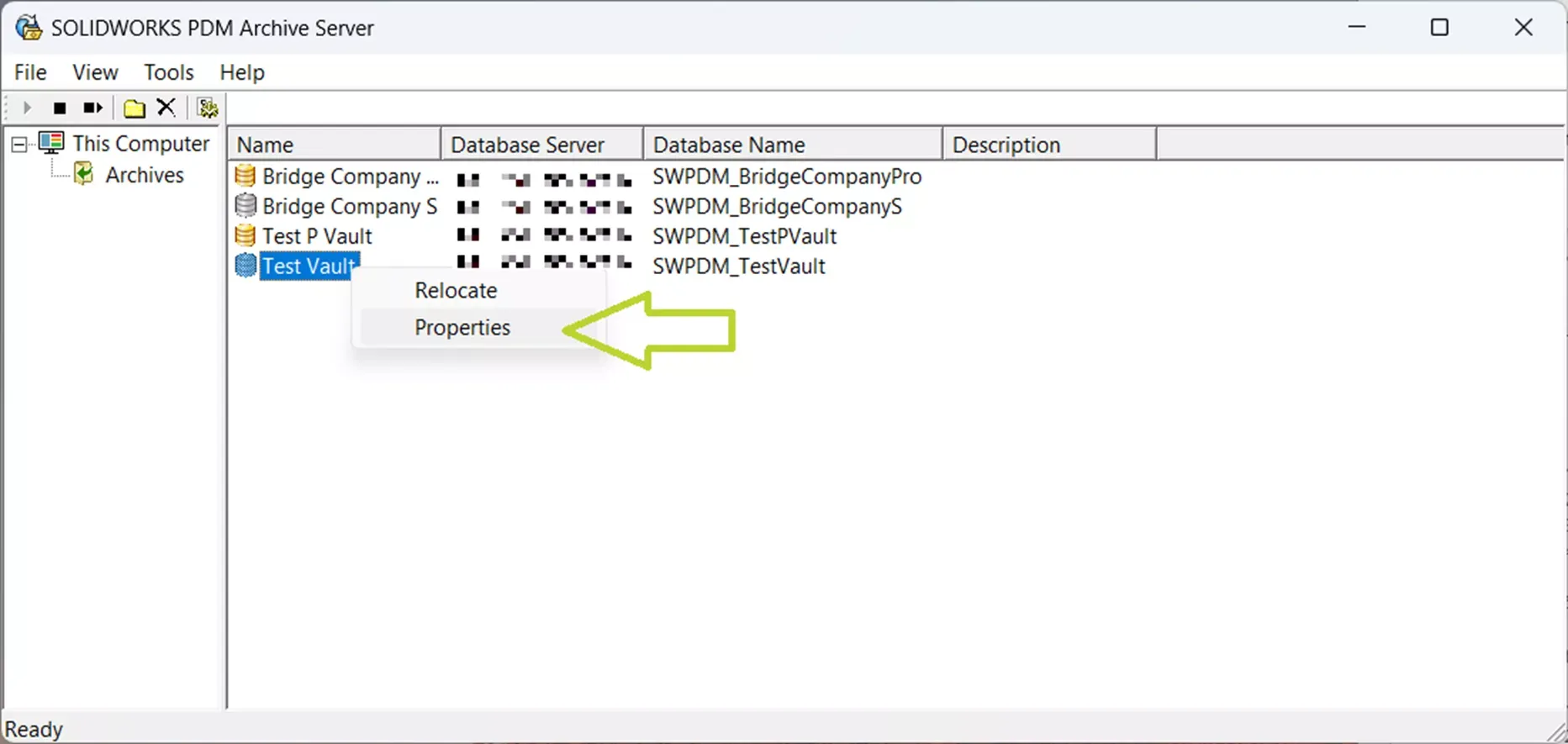Select the Bridge Company ... row name

point(350,177)
